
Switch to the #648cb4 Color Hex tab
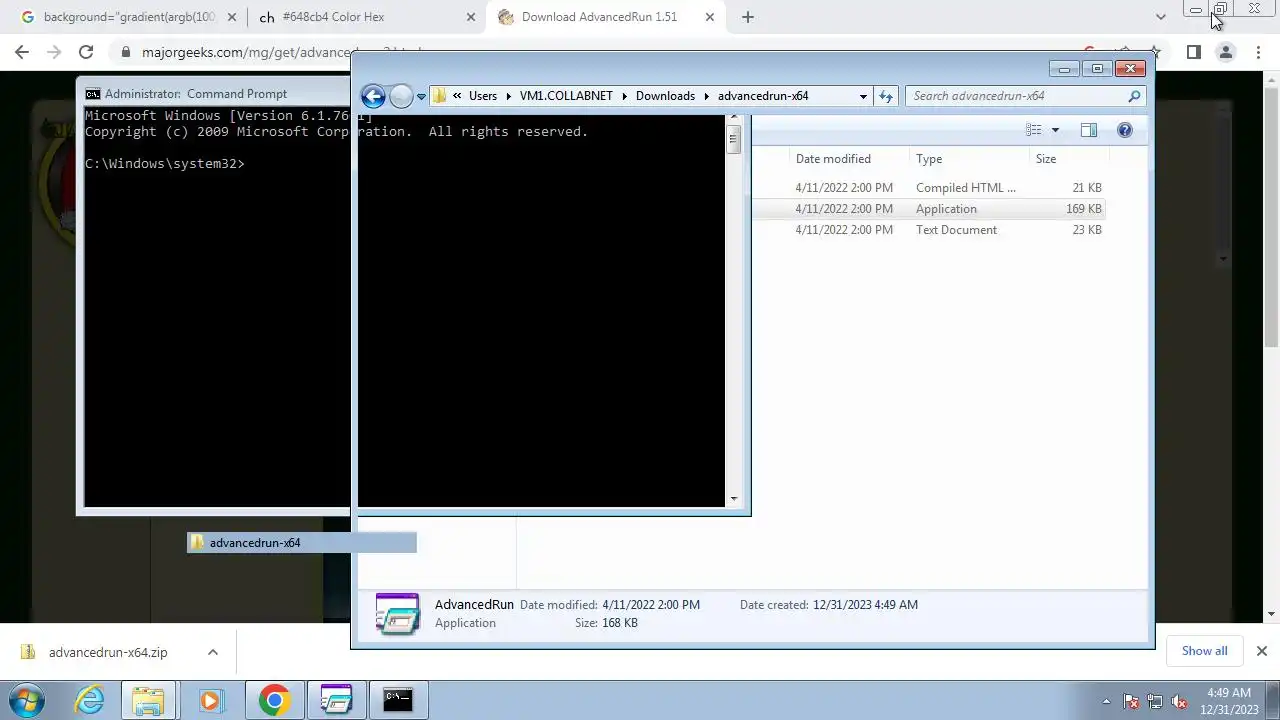click(x=364, y=17)
